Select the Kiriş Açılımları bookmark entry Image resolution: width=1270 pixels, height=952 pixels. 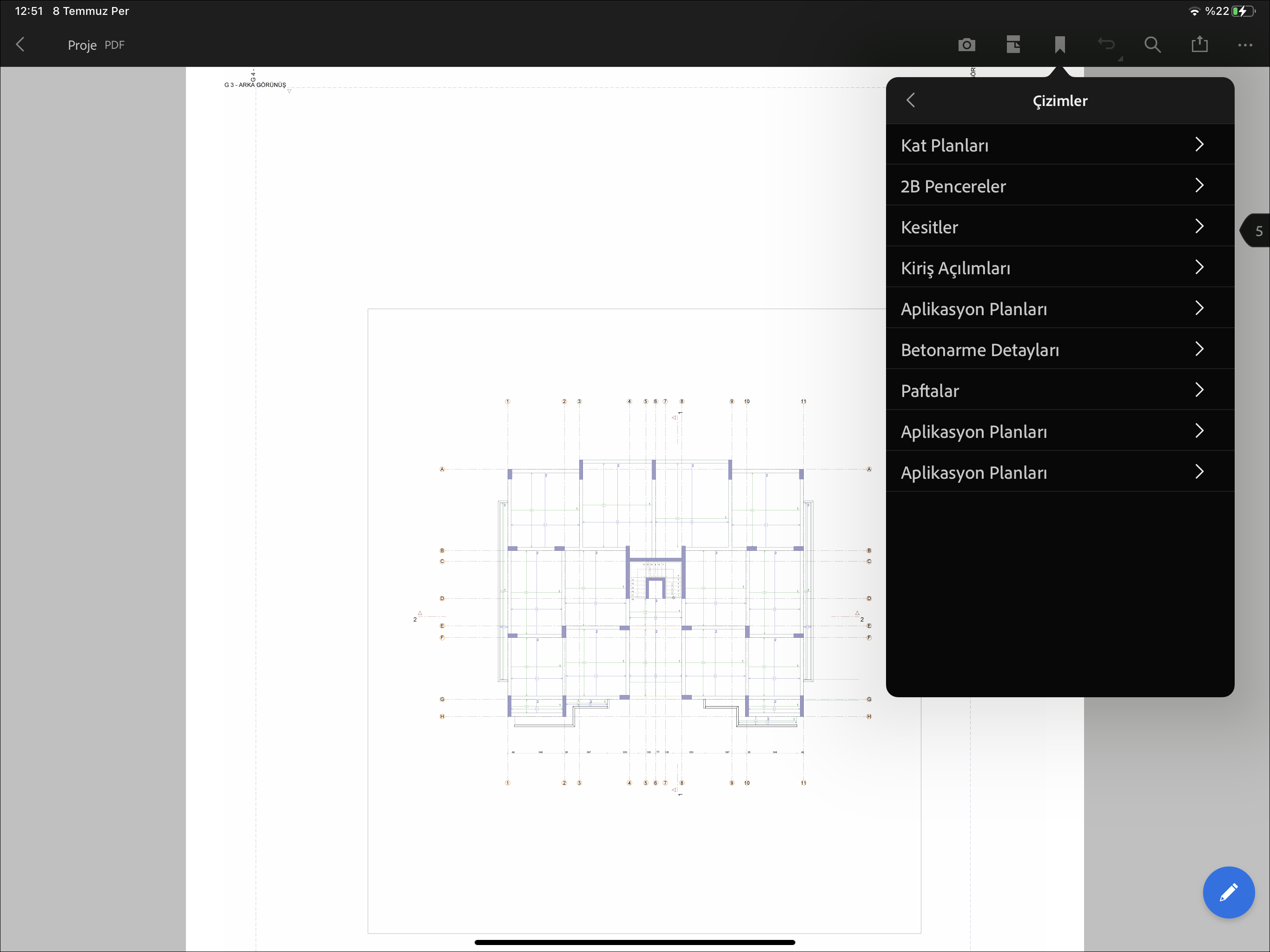955,268
